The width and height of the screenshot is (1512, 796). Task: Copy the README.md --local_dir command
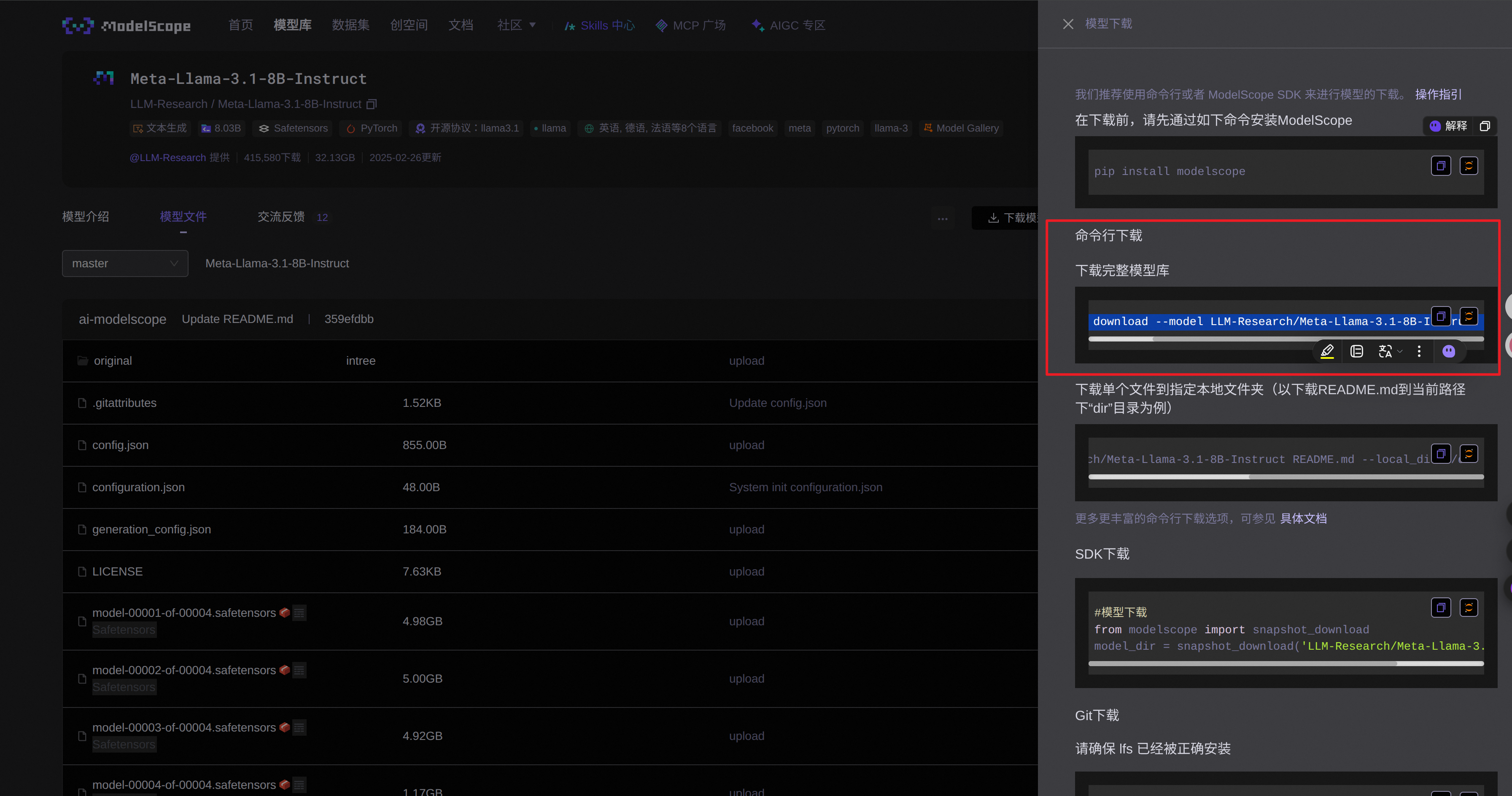coord(1441,453)
